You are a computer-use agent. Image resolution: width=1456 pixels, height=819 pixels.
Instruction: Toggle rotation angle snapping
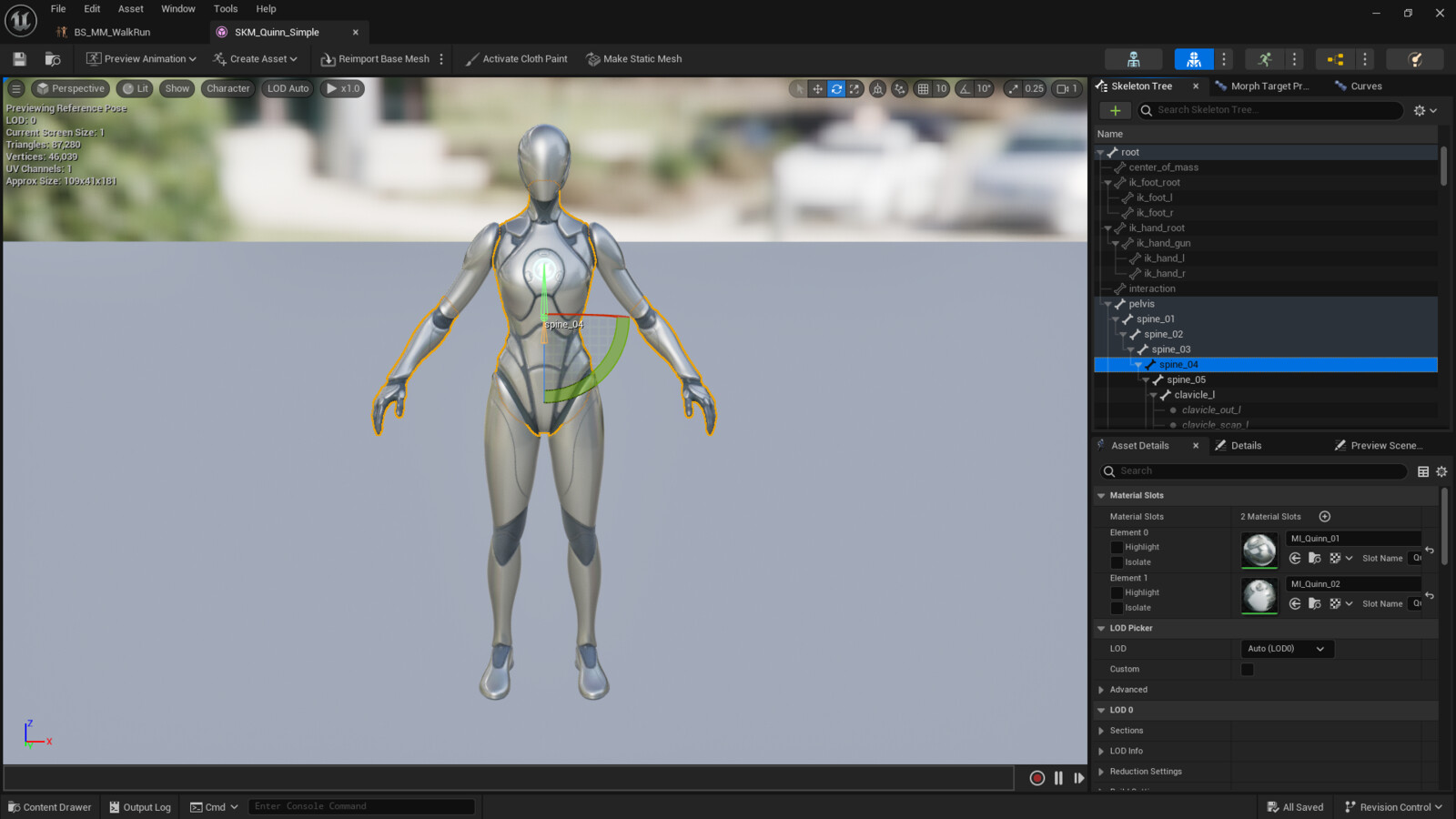pos(965,88)
